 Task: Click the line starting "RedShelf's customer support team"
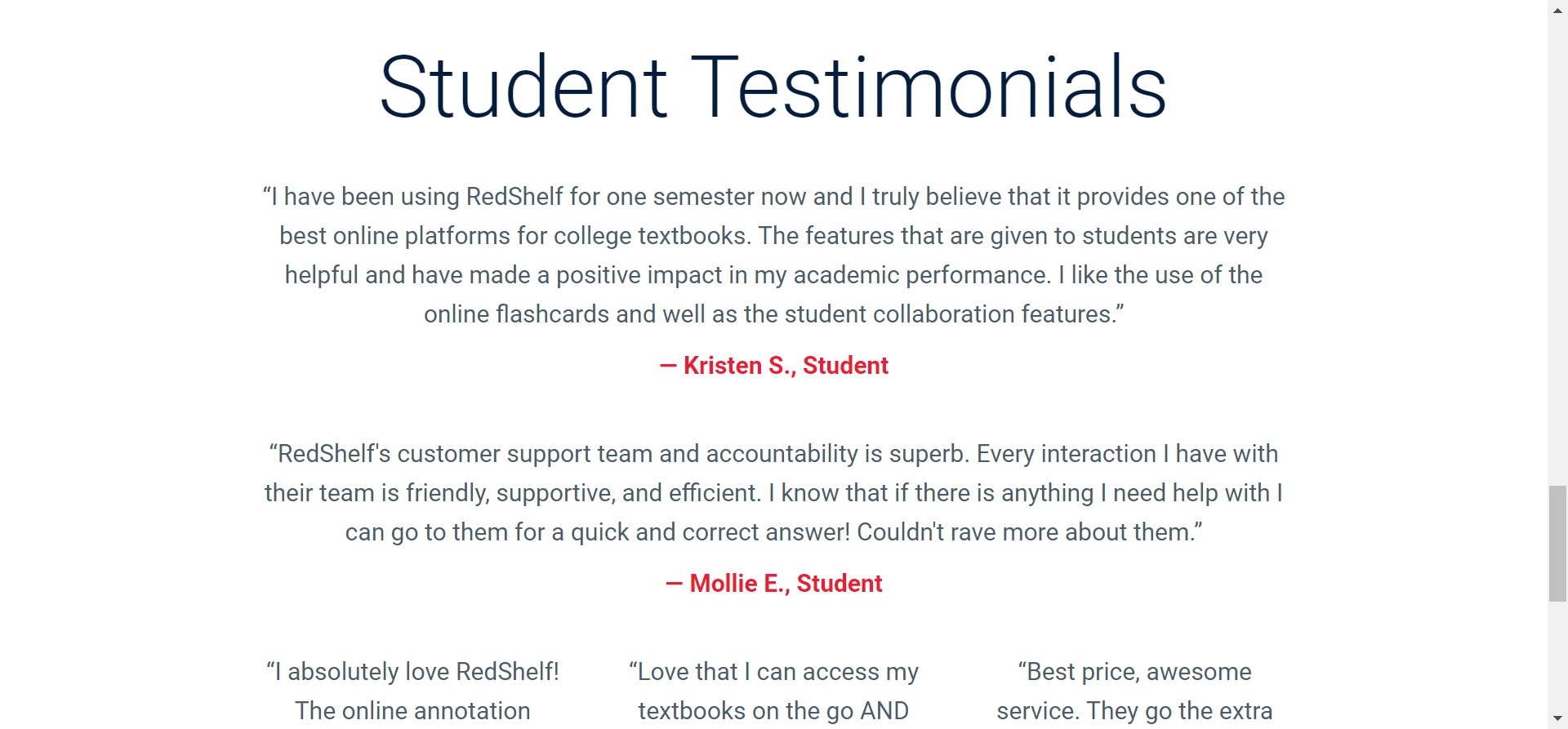click(773, 454)
